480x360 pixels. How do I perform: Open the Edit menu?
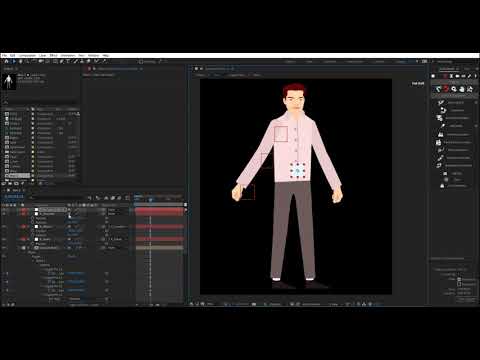(x=12, y=55)
